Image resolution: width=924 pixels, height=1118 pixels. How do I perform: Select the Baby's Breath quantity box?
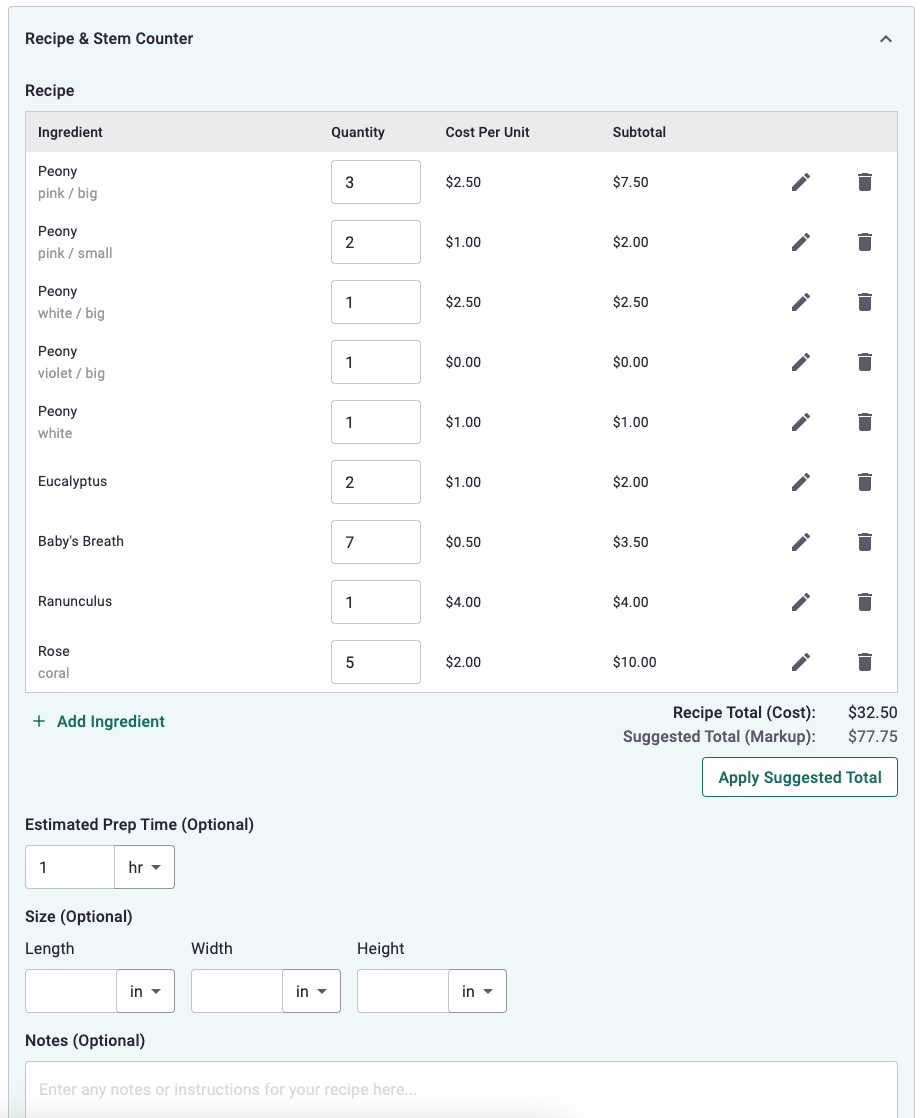coord(375,542)
